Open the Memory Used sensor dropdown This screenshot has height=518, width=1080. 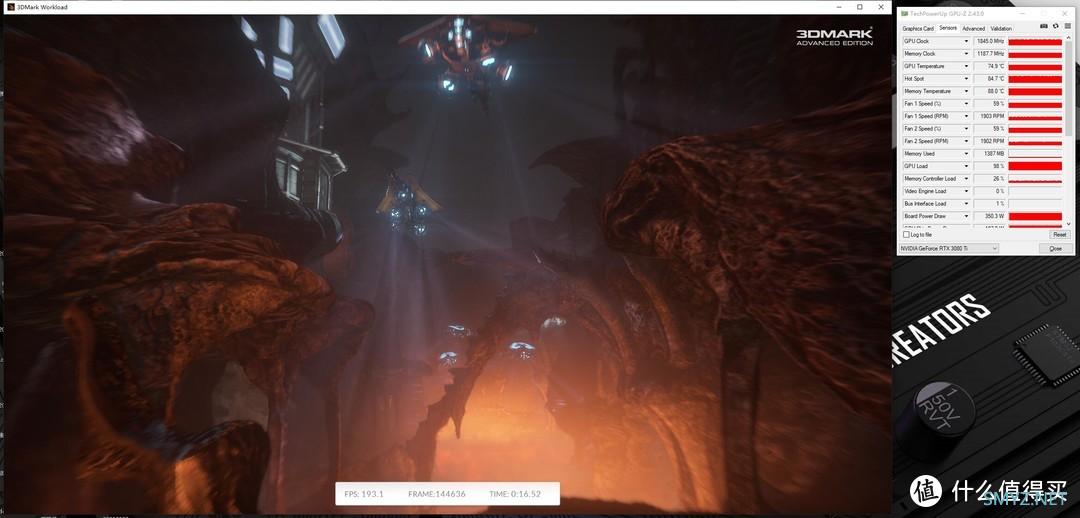(966, 154)
